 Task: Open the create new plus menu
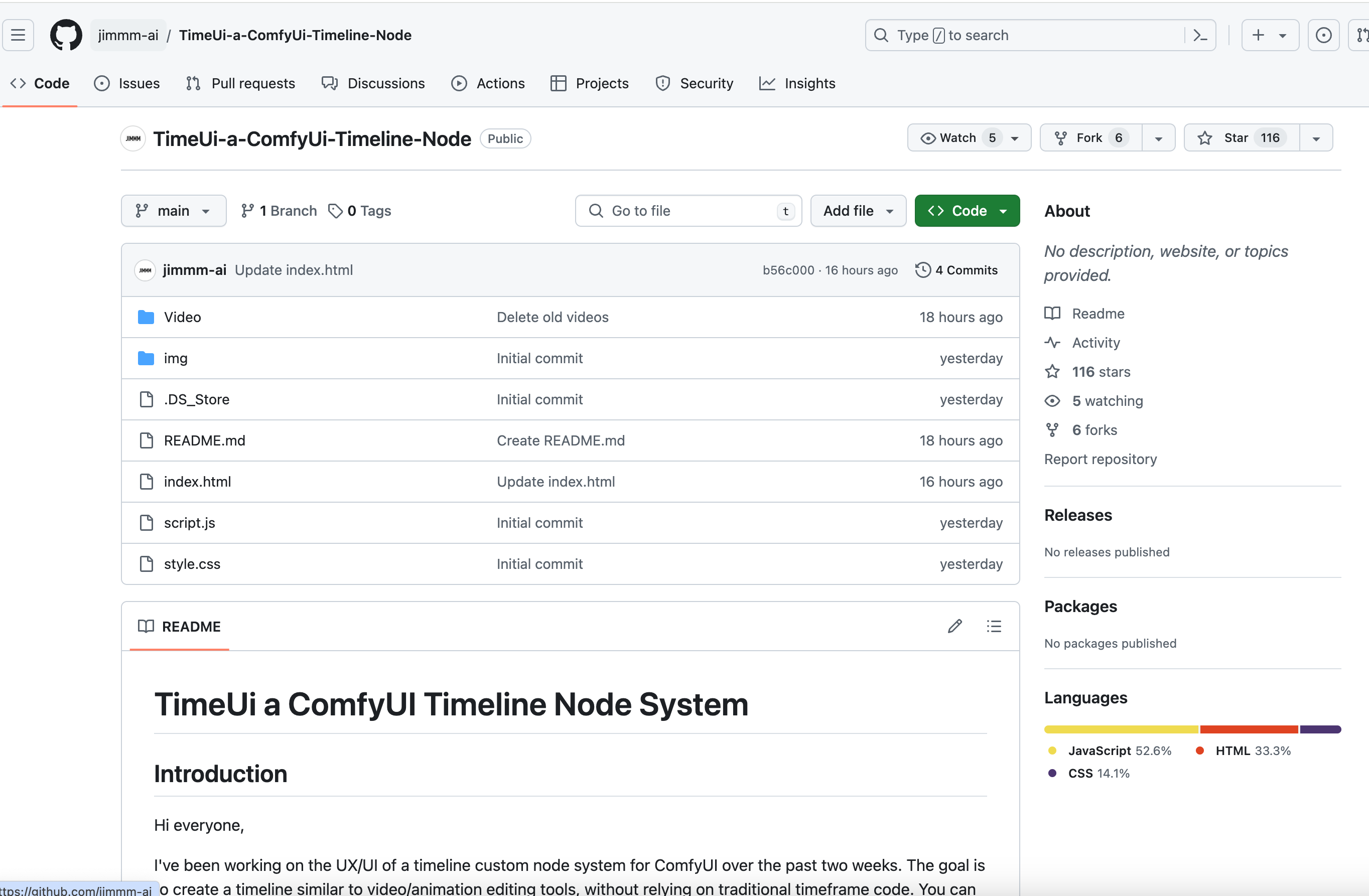click(x=1270, y=35)
